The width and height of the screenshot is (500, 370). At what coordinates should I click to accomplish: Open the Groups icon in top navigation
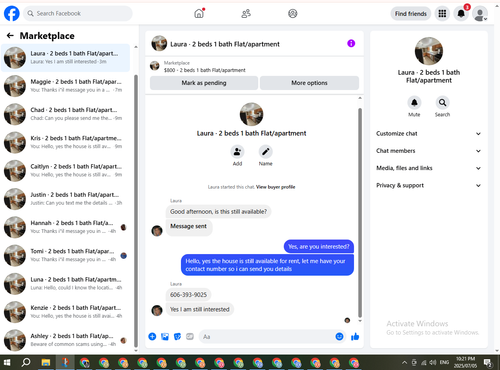293,13
